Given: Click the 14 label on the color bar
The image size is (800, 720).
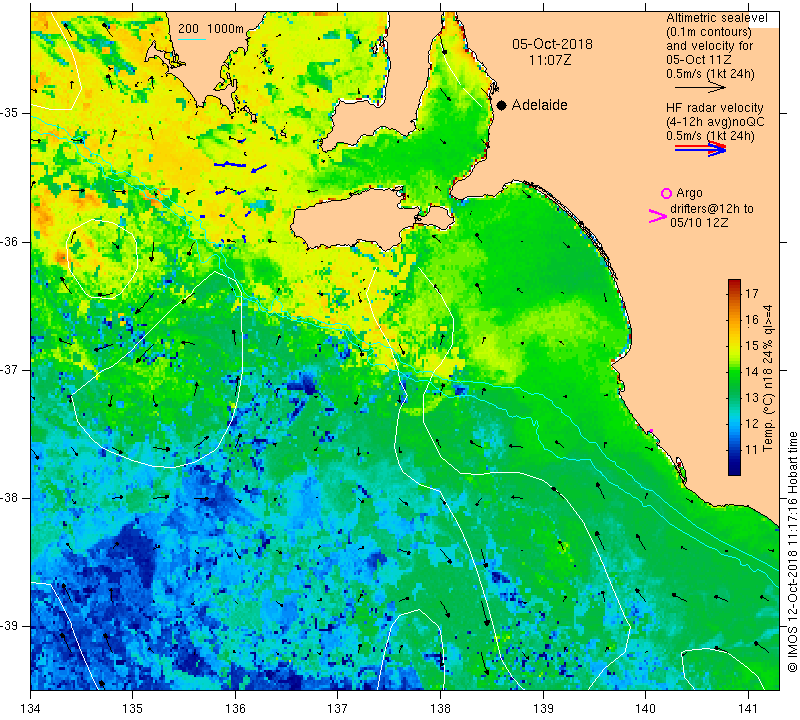Looking at the screenshot, I should click(752, 371).
